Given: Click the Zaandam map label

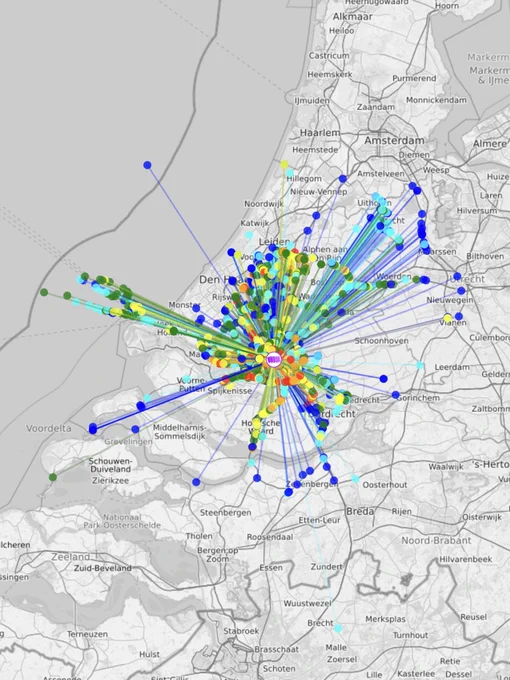Looking at the screenshot, I should pyautogui.click(x=376, y=107).
